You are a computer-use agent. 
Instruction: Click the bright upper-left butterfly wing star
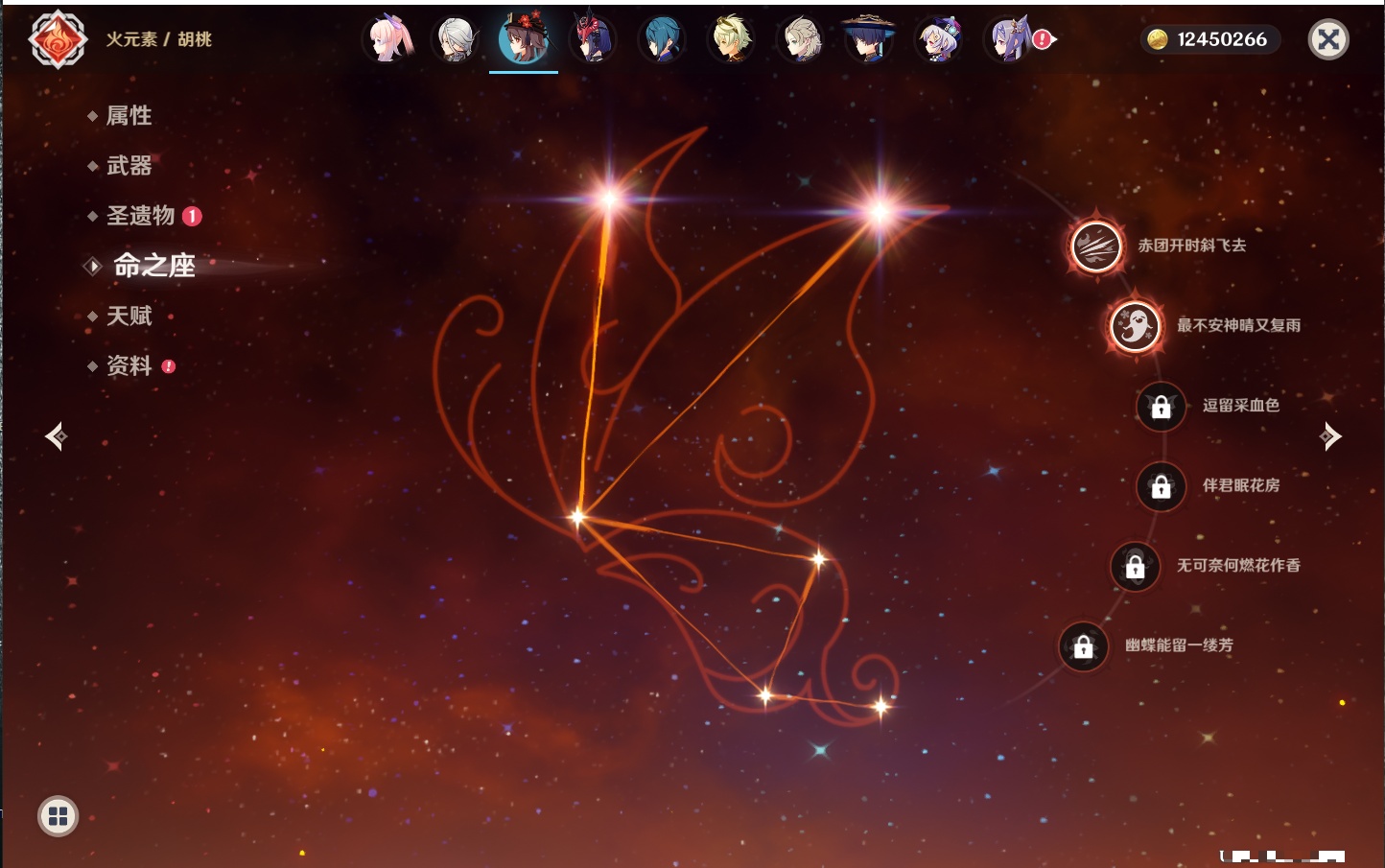tap(609, 199)
